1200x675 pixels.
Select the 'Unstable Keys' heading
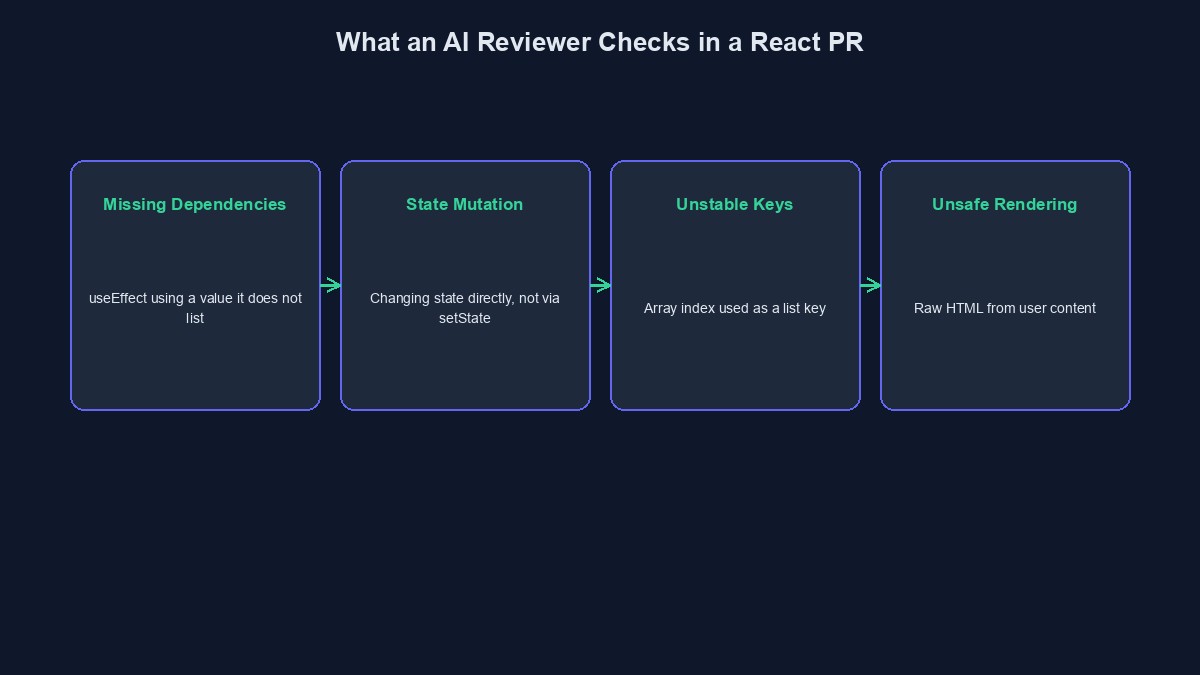pos(735,204)
